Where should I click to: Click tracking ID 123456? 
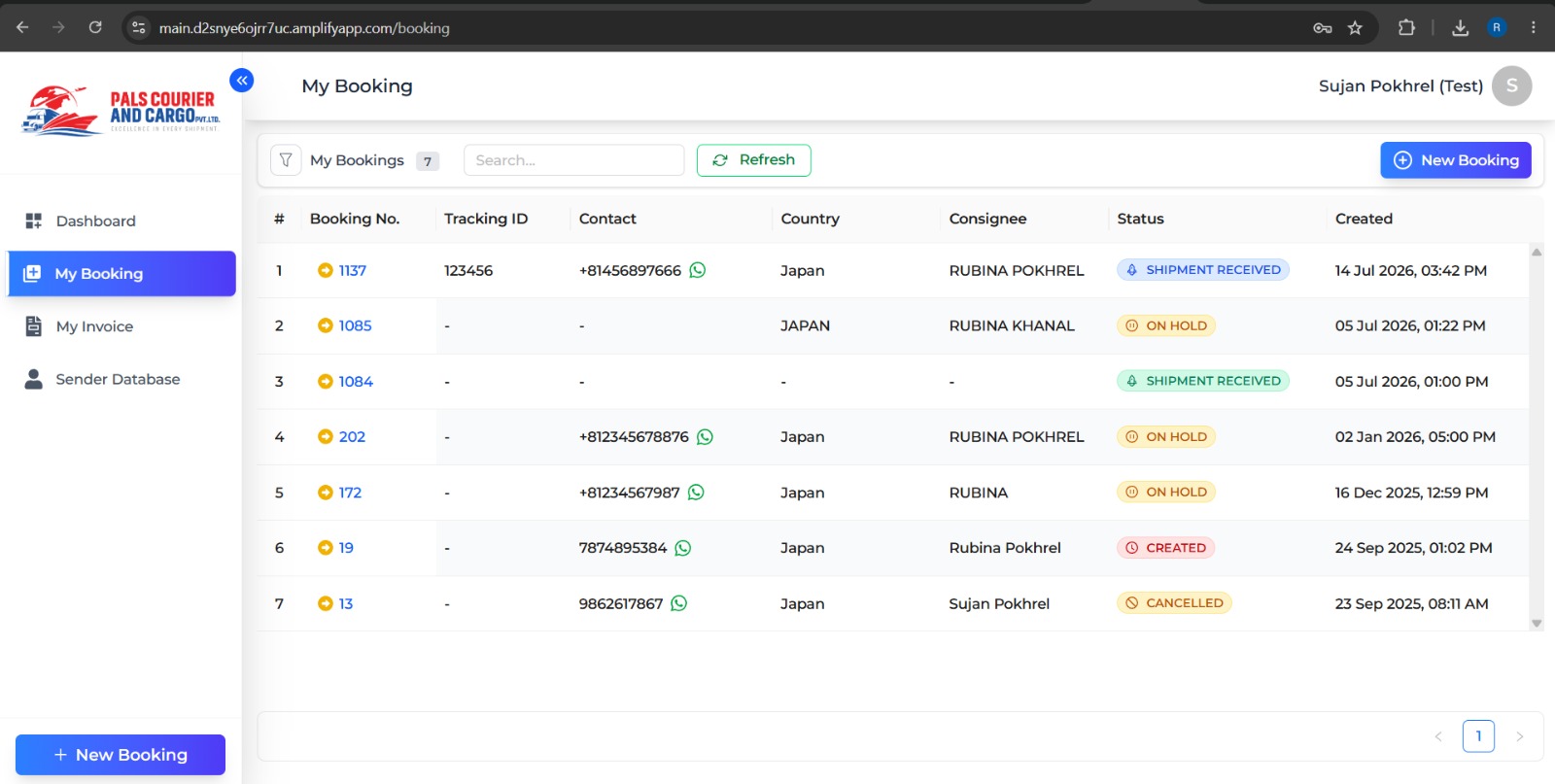pos(468,270)
